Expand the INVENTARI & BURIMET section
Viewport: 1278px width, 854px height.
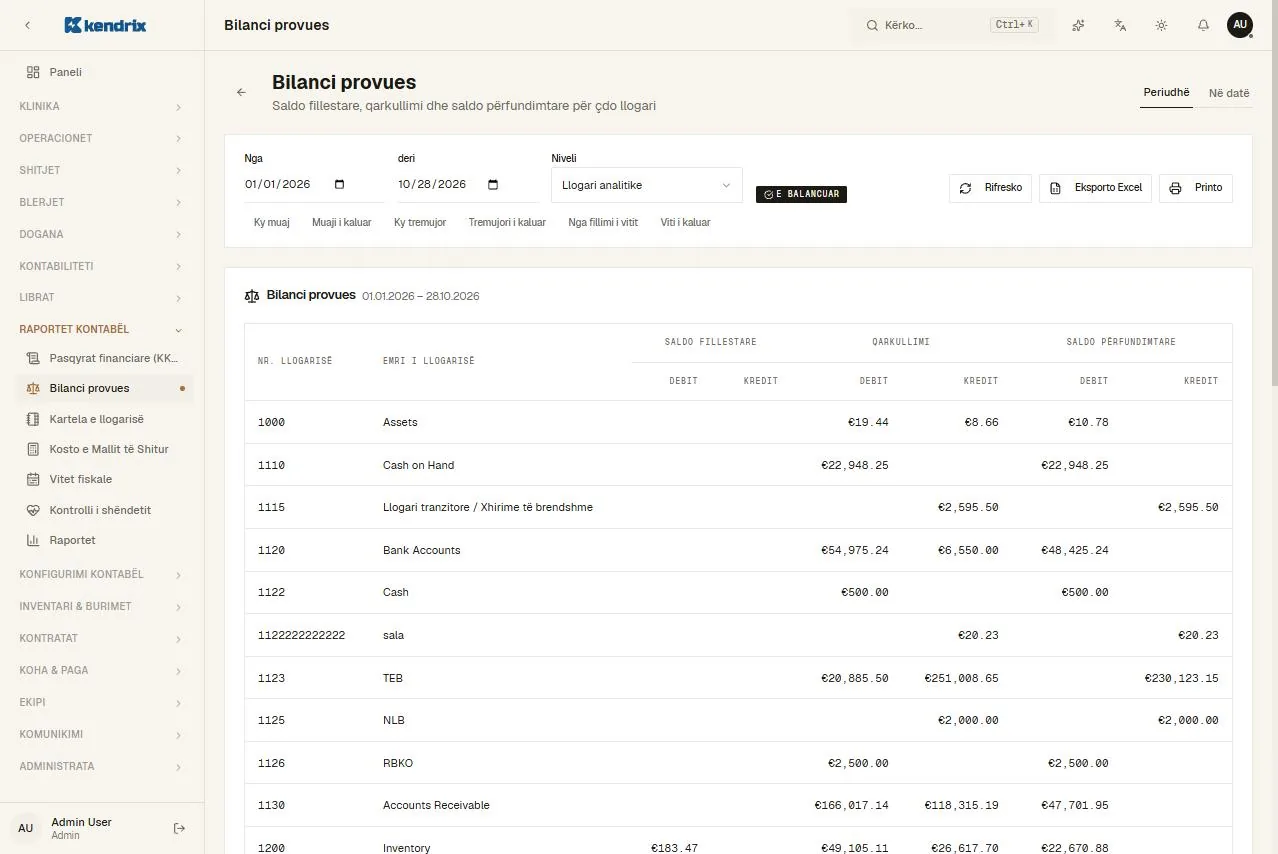coord(102,606)
